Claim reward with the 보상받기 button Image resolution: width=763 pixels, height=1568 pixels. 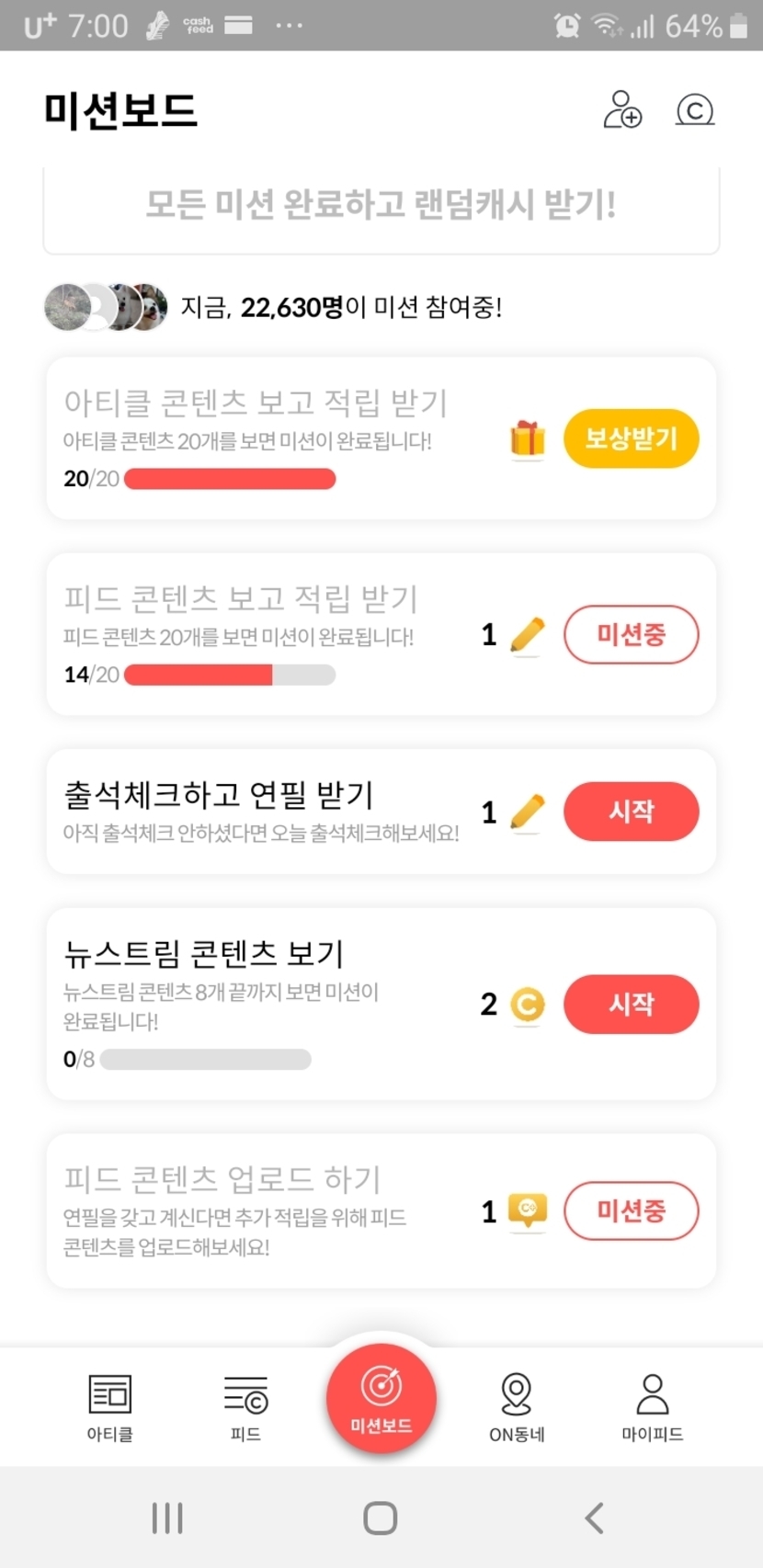[631, 438]
